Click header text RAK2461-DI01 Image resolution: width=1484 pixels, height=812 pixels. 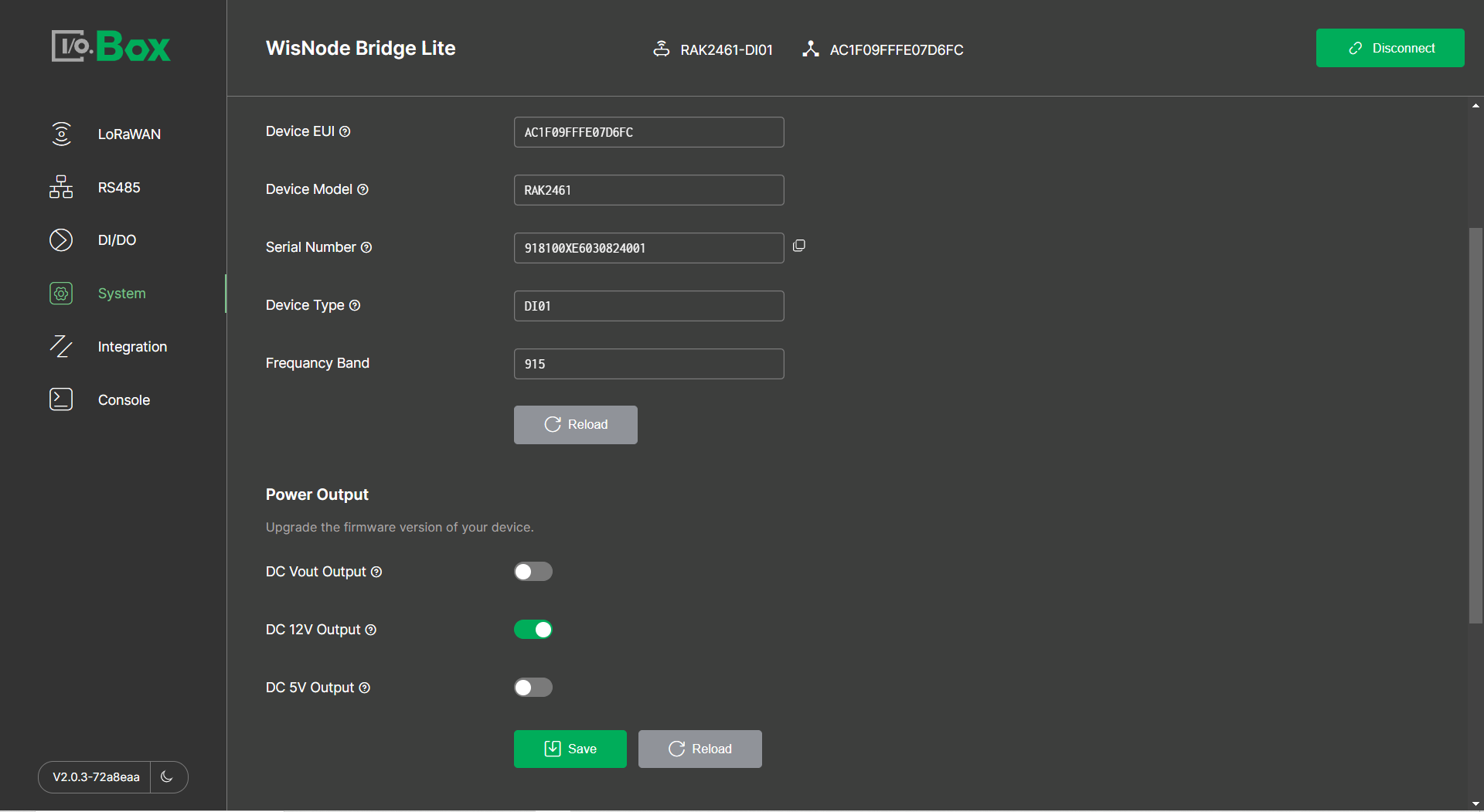[x=727, y=49]
